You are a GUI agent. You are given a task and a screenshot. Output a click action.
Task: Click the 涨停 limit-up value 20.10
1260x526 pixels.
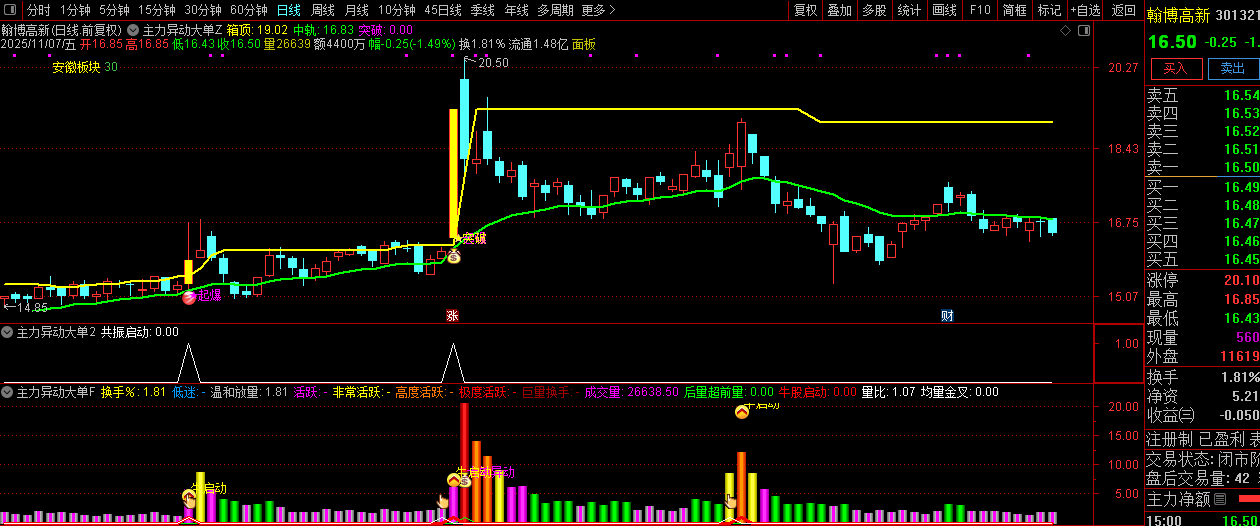tap(1241, 281)
